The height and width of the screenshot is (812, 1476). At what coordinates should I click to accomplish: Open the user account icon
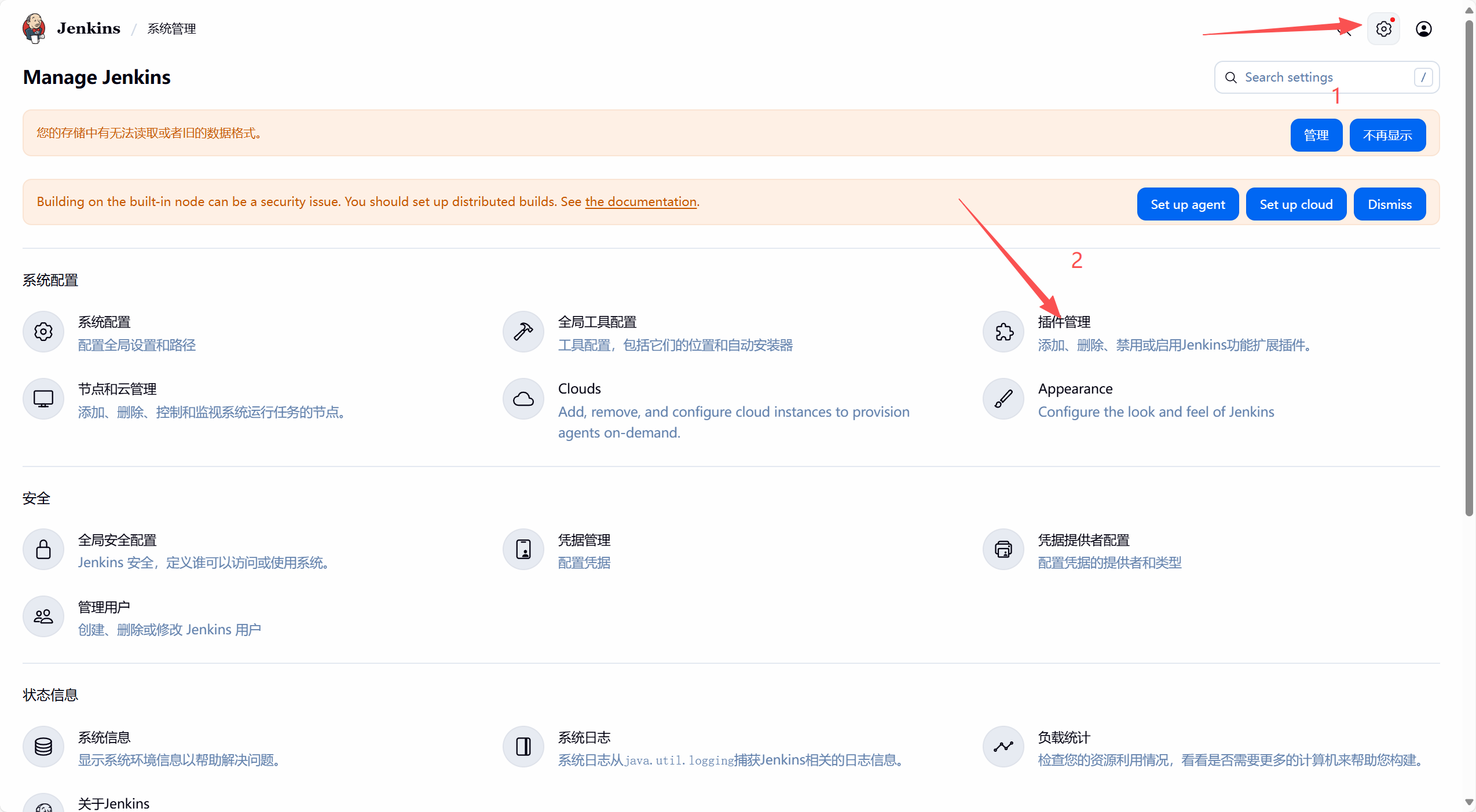(x=1423, y=29)
